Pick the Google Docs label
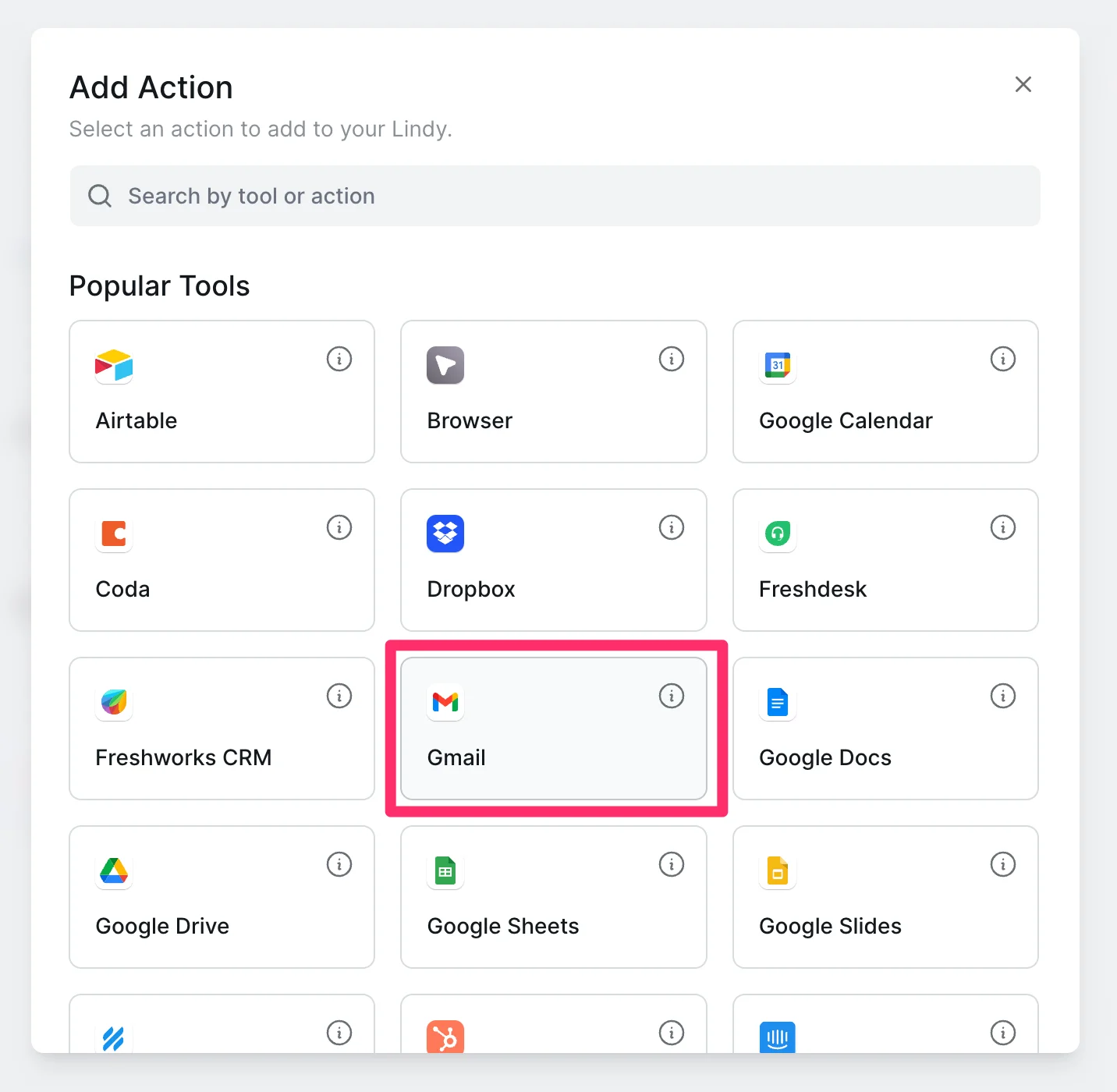The height and width of the screenshot is (1092, 1117). tap(825, 758)
